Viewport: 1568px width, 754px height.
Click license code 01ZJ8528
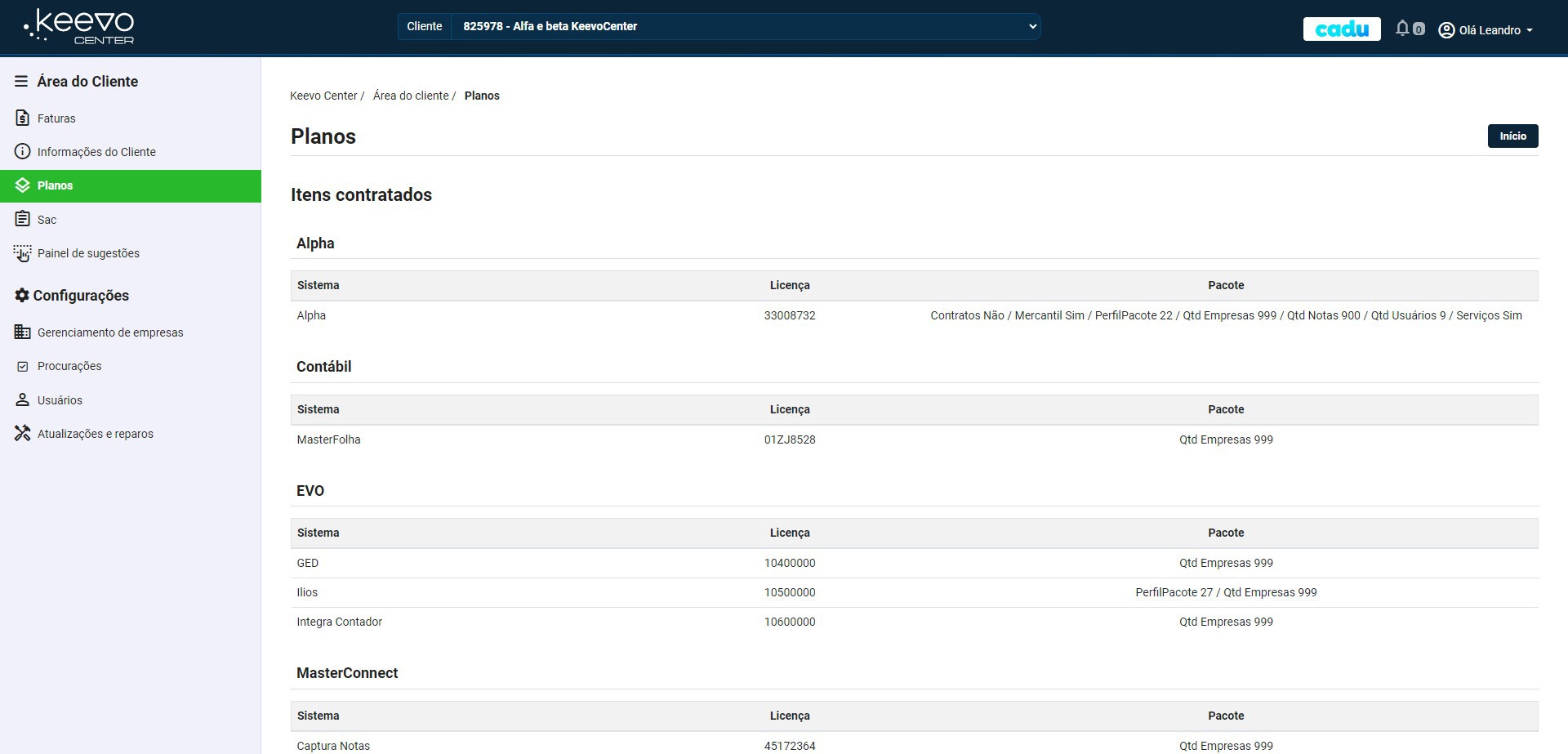(x=790, y=439)
